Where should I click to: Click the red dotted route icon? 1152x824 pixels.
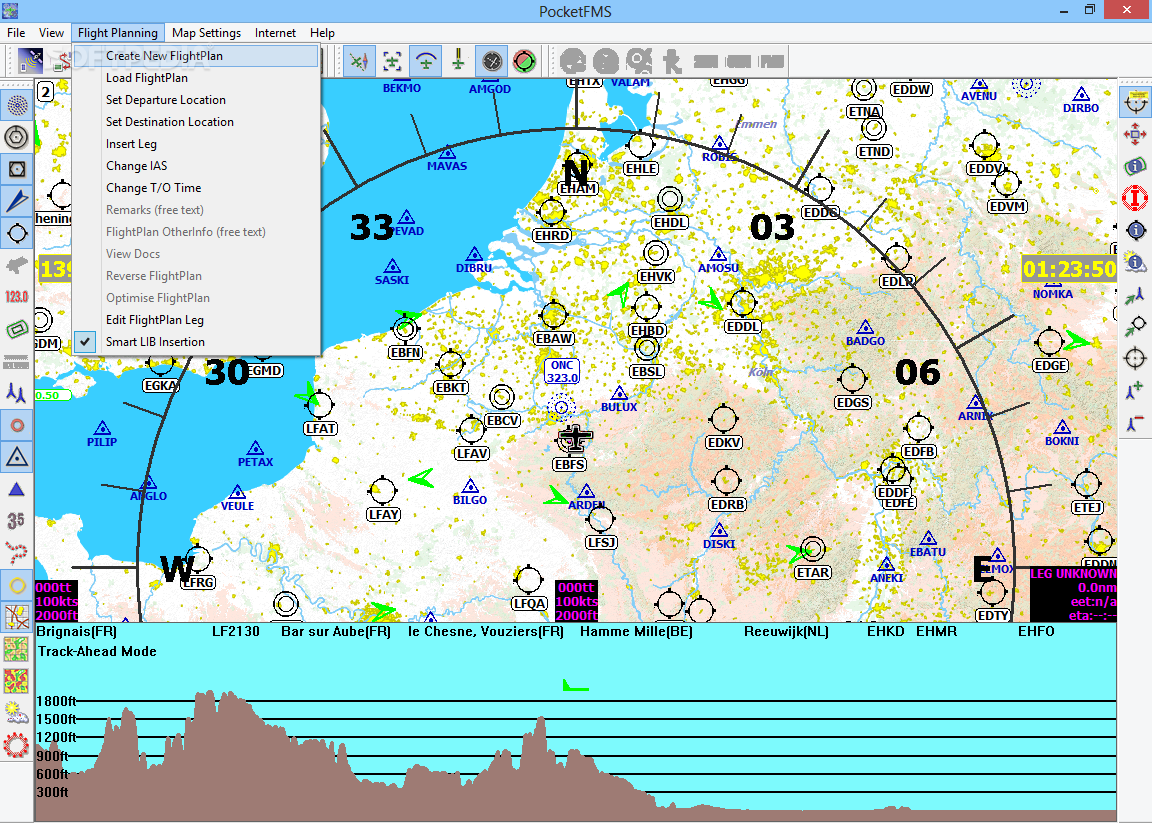click(17, 552)
